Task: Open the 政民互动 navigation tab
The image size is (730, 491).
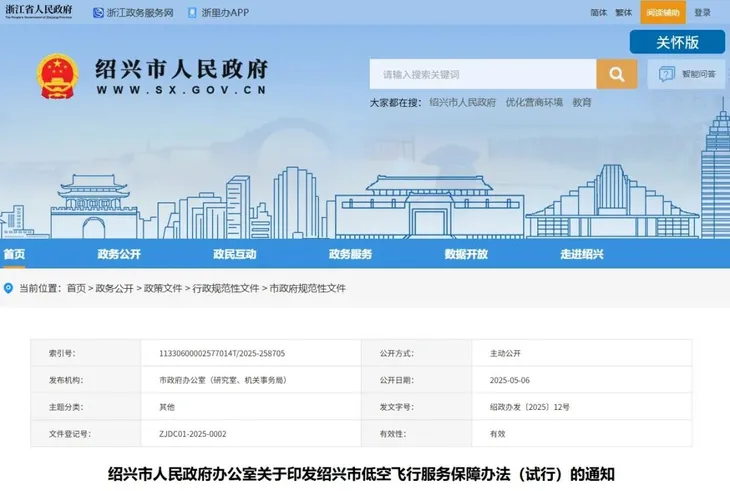Action: 235,254
